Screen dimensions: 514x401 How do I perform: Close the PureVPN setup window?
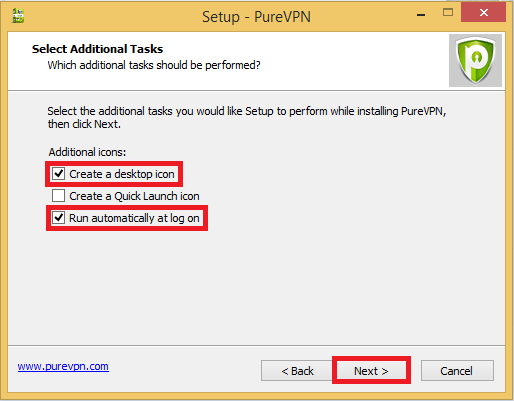483,13
